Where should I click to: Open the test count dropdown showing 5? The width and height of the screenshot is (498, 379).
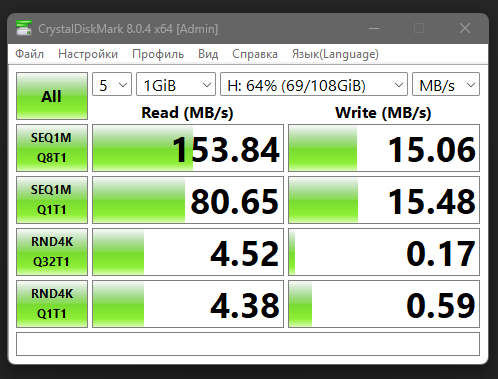[x=112, y=84]
